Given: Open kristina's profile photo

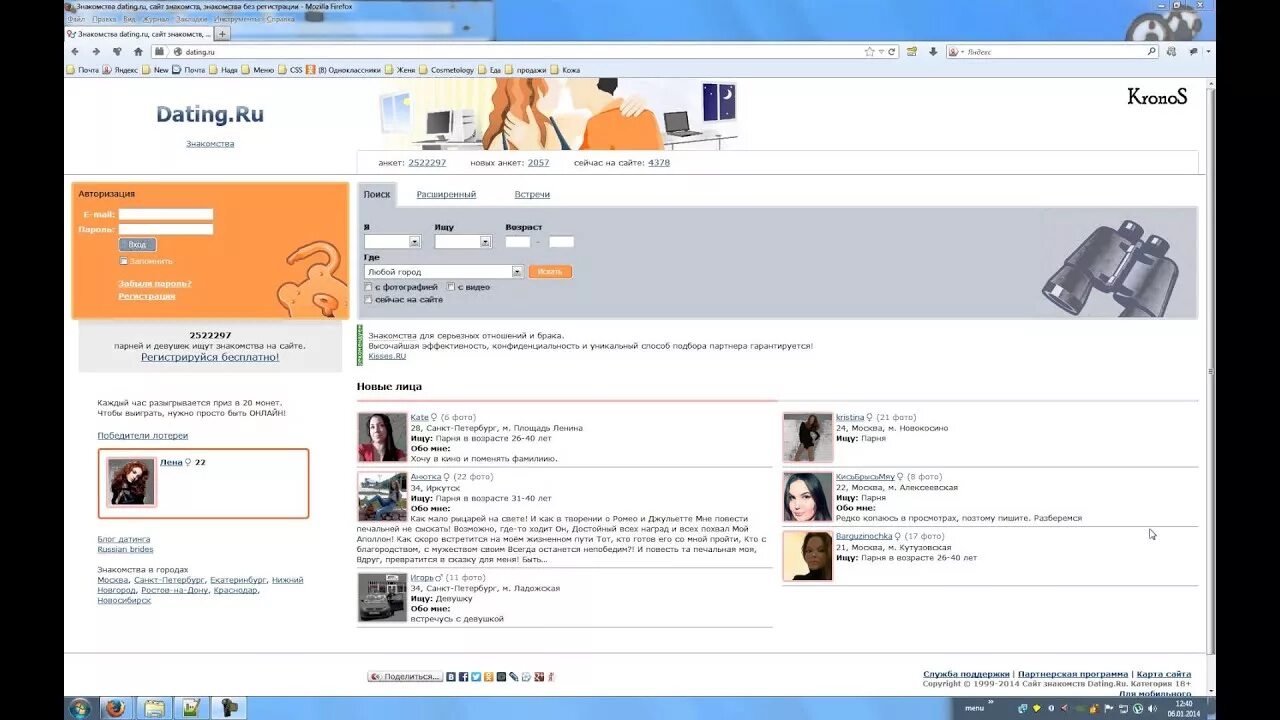Looking at the screenshot, I should tap(808, 437).
